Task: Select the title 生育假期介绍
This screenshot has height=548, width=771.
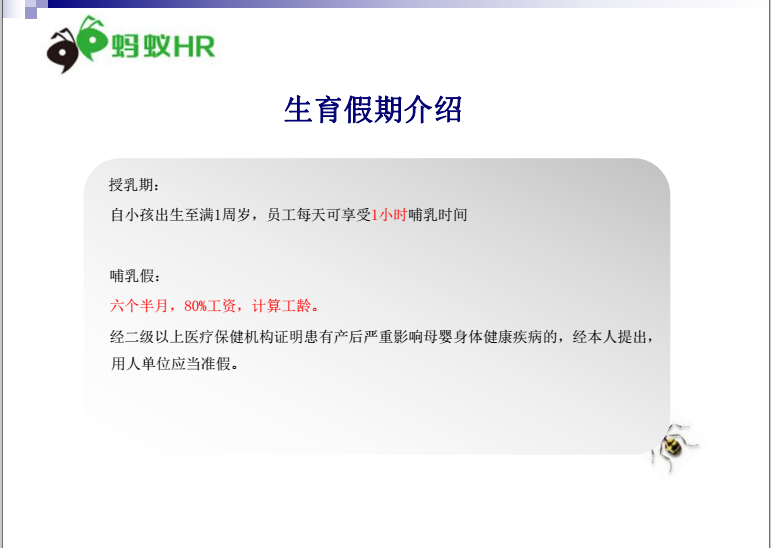Action: 373,110
